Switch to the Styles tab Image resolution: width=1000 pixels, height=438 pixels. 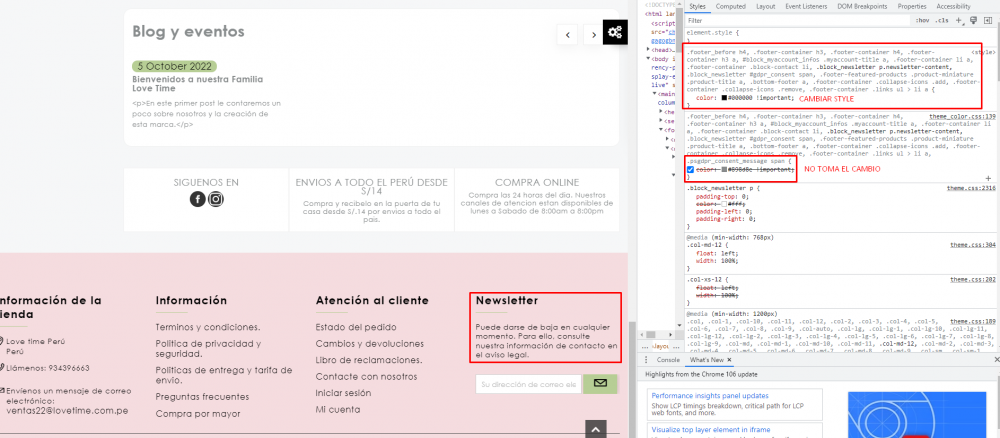click(697, 6)
